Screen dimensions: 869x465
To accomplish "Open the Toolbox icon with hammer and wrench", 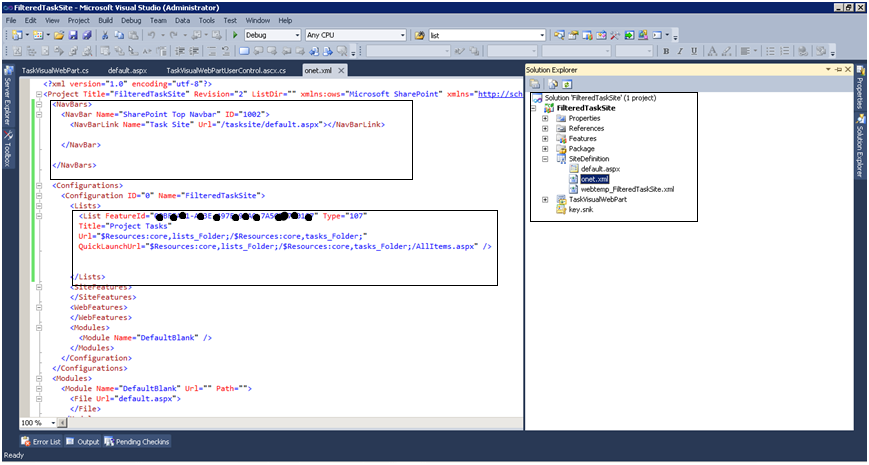I will [x=615, y=35].
